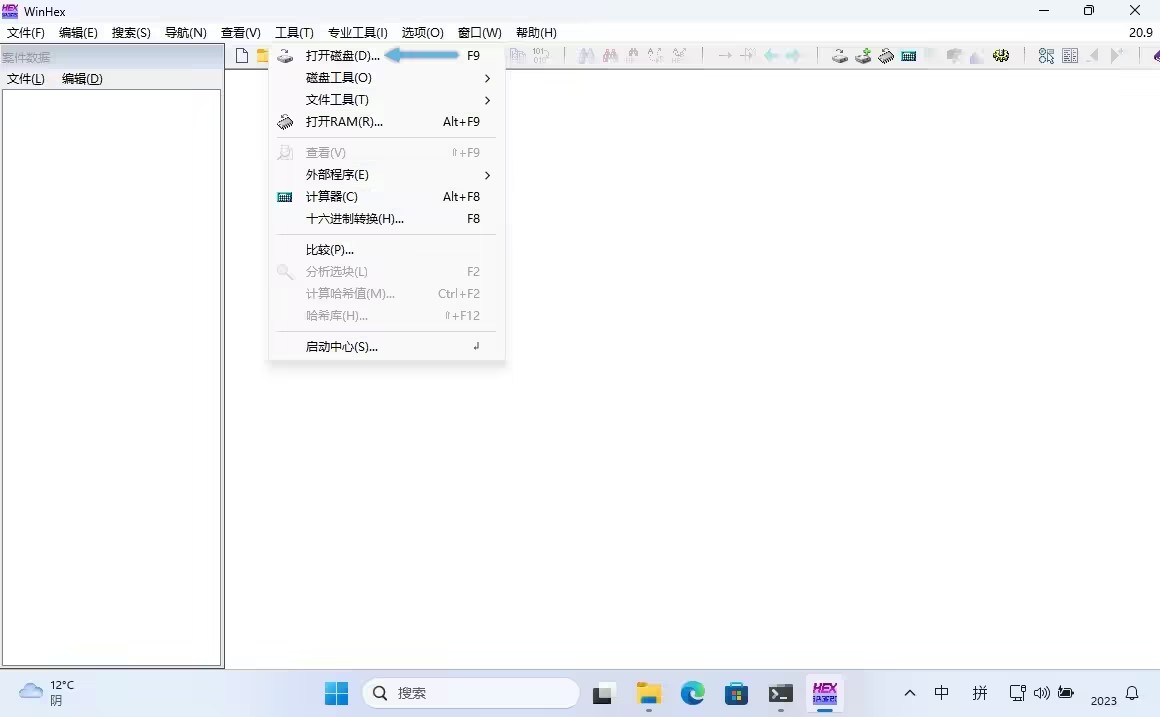Click grayed 分析选块(L) menu entry

(386, 272)
